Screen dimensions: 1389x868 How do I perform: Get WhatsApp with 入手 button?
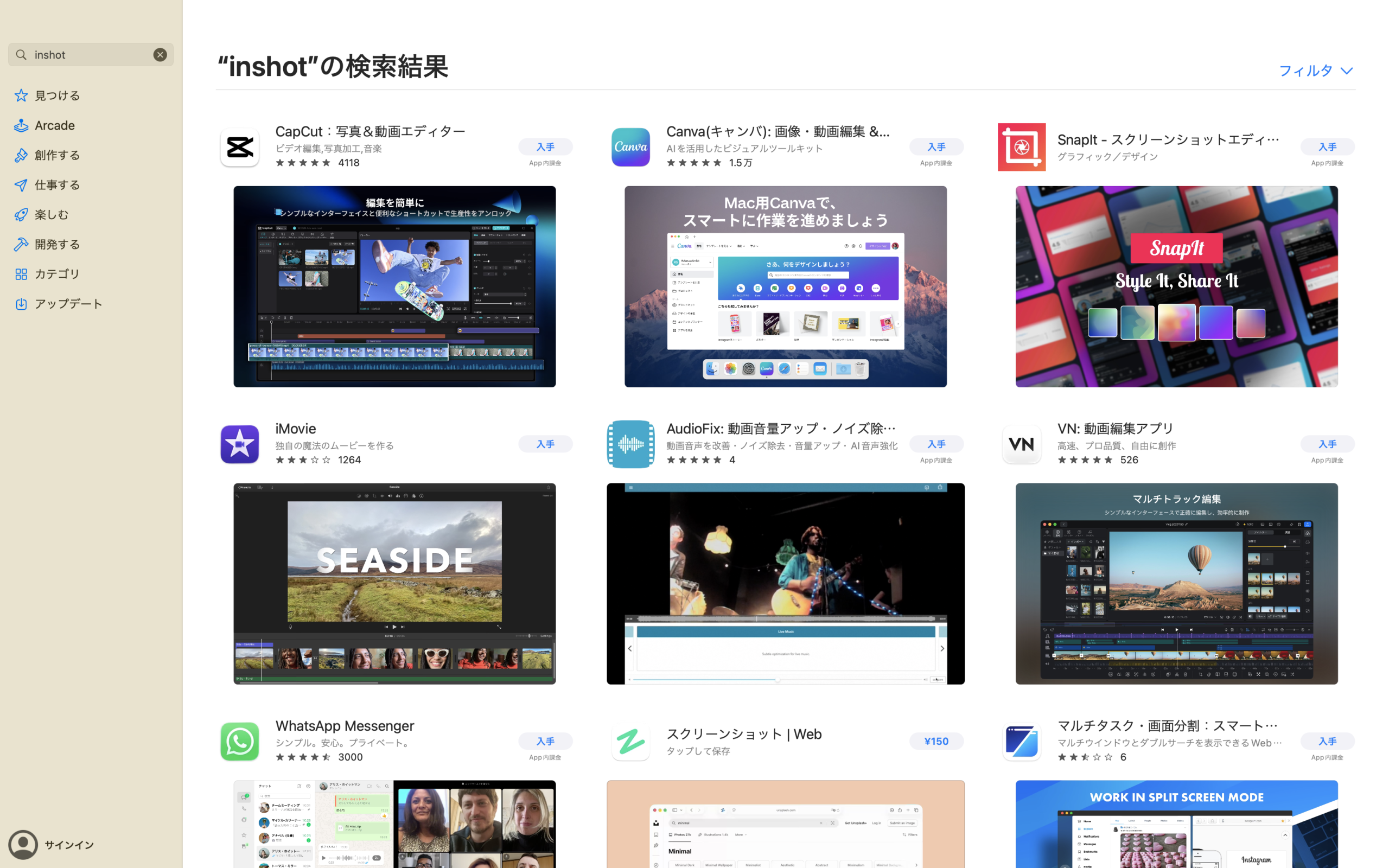pyautogui.click(x=545, y=742)
